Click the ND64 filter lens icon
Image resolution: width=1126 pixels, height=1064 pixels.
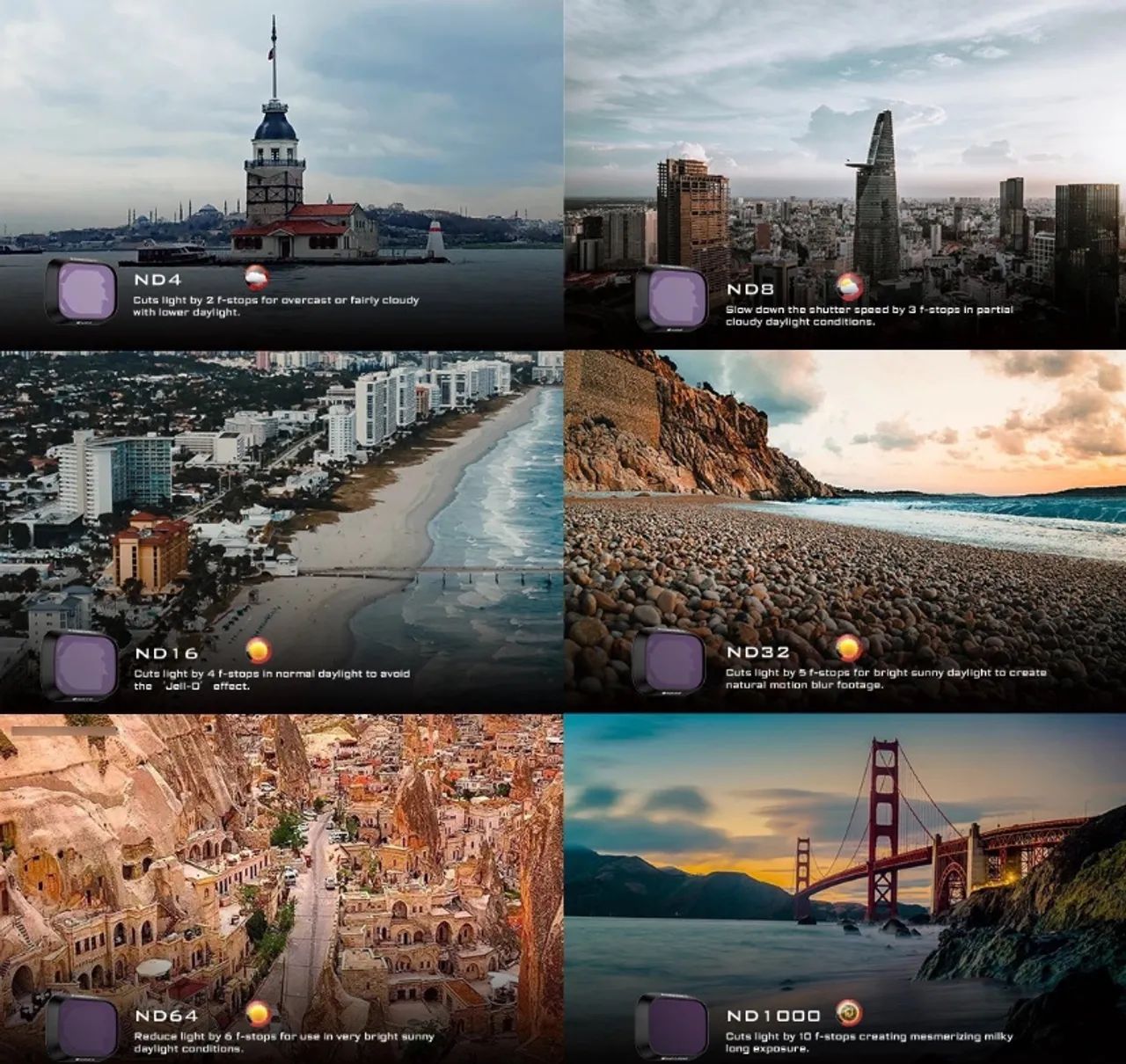point(82,1027)
